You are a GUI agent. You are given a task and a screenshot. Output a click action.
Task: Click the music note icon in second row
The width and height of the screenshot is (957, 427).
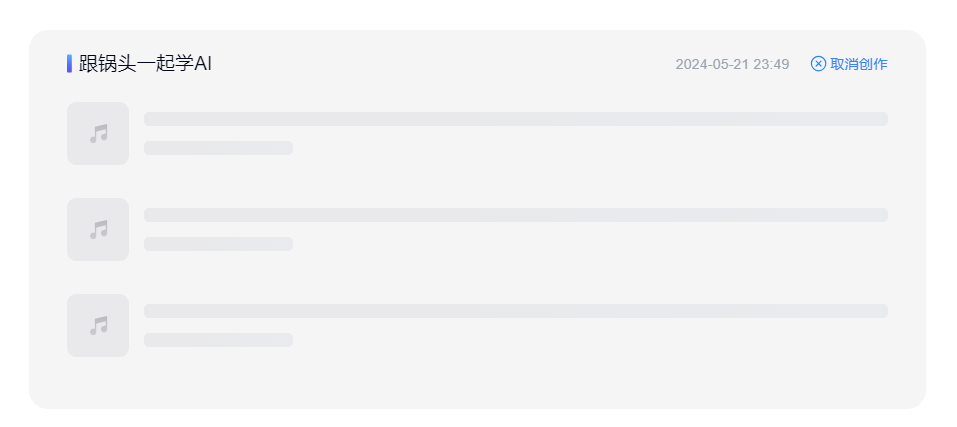pos(98,229)
